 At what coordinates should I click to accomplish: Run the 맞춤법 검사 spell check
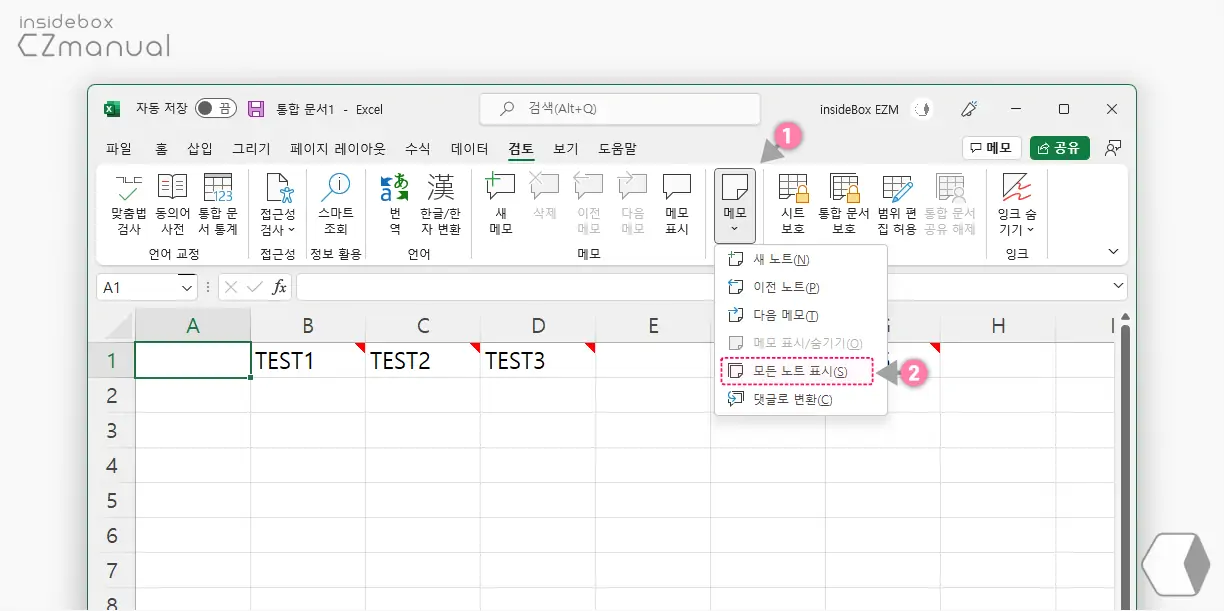129,204
